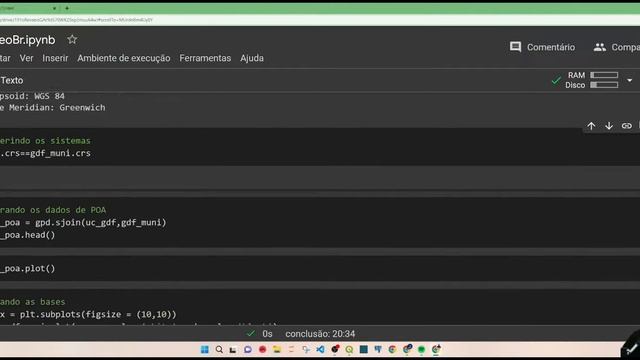Click the conclusão: 20:34 status text
640x360 pixels.
click(x=320, y=334)
